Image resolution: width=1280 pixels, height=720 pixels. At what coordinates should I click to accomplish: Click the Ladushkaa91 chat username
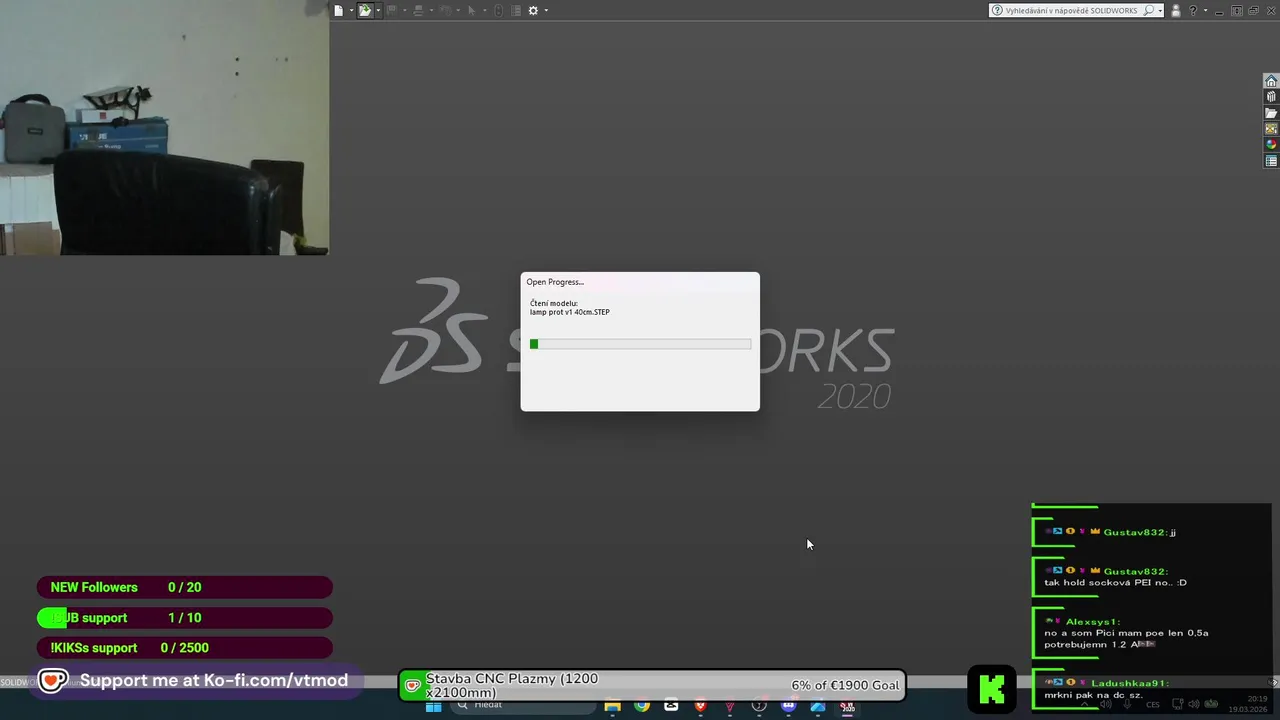(x=1130, y=683)
